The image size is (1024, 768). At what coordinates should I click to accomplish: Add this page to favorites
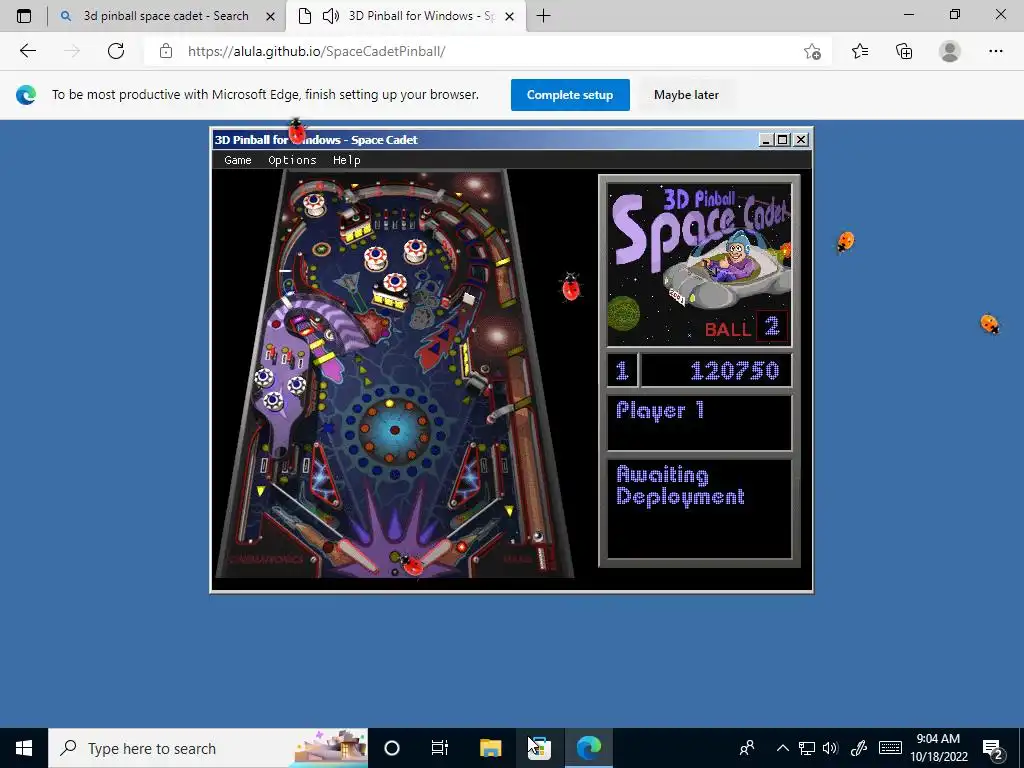point(812,51)
